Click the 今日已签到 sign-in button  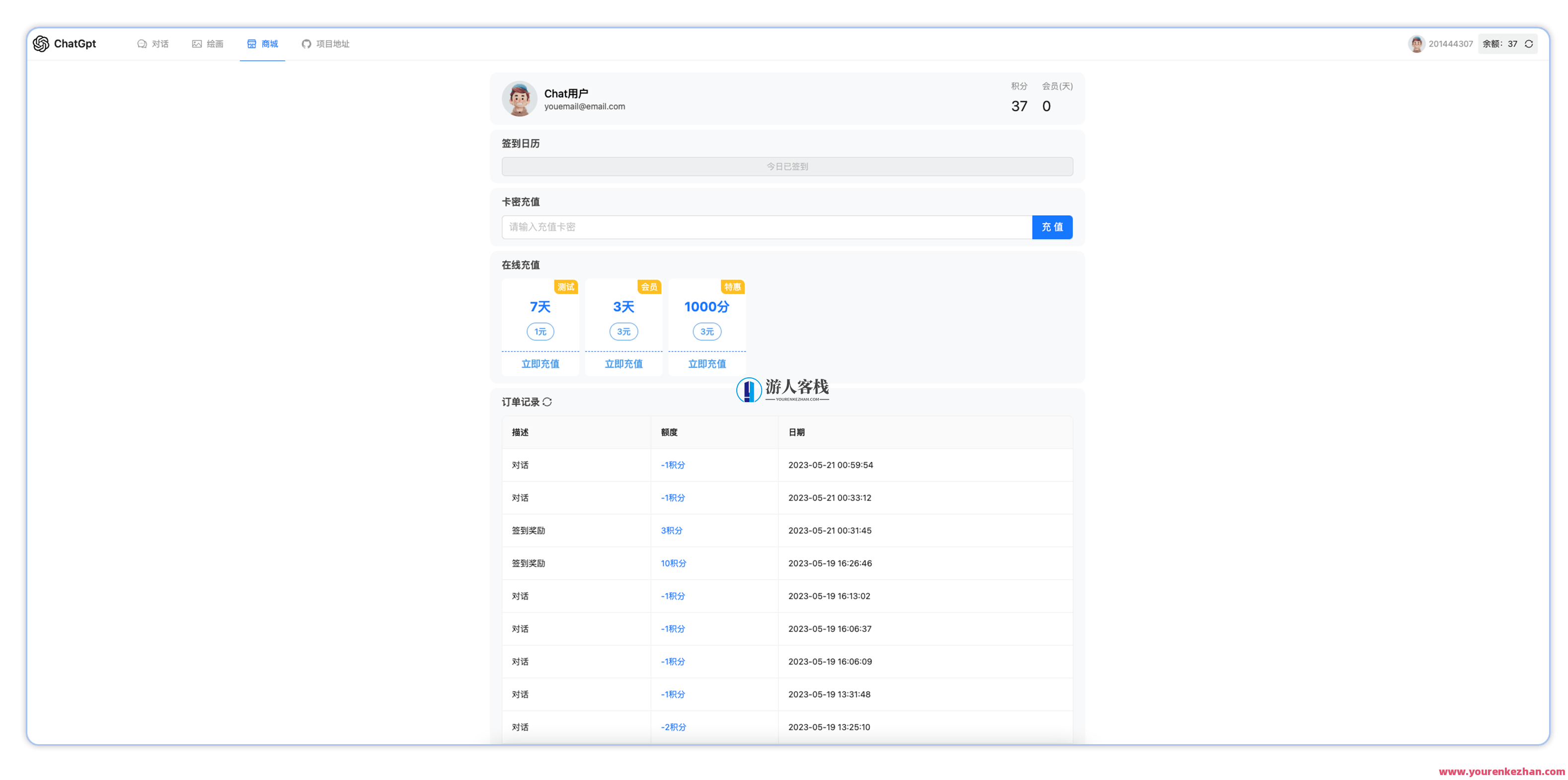(x=786, y=166)
